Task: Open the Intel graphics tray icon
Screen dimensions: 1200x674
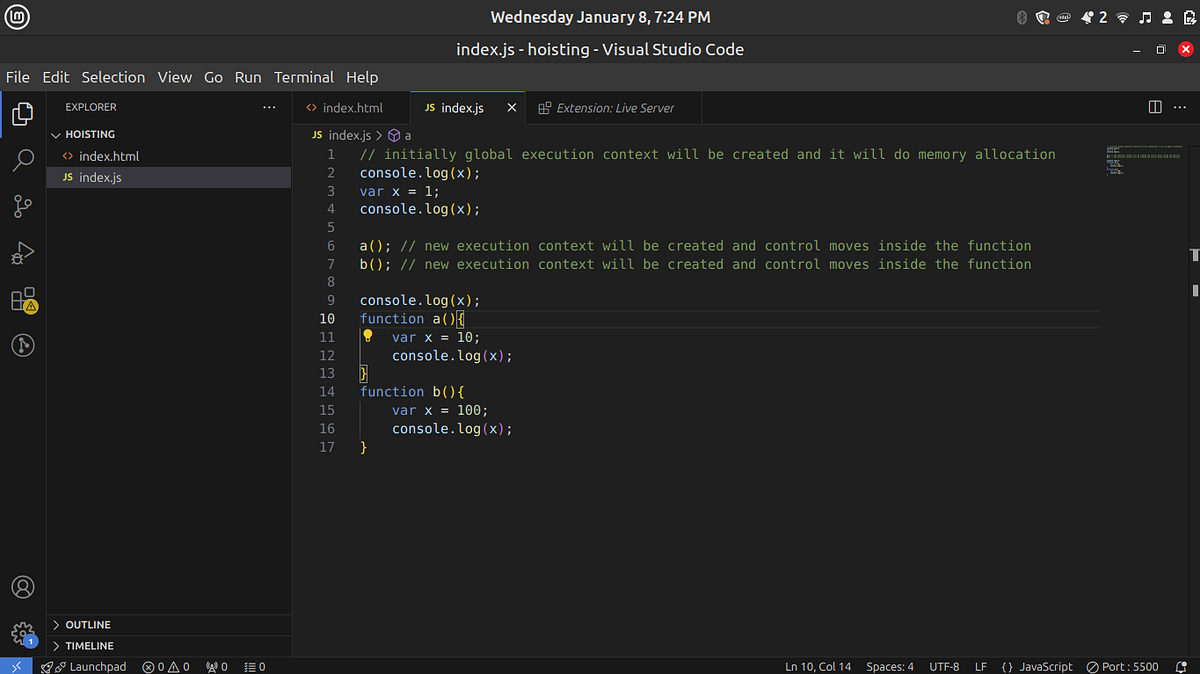Action: pos(1064,17)
